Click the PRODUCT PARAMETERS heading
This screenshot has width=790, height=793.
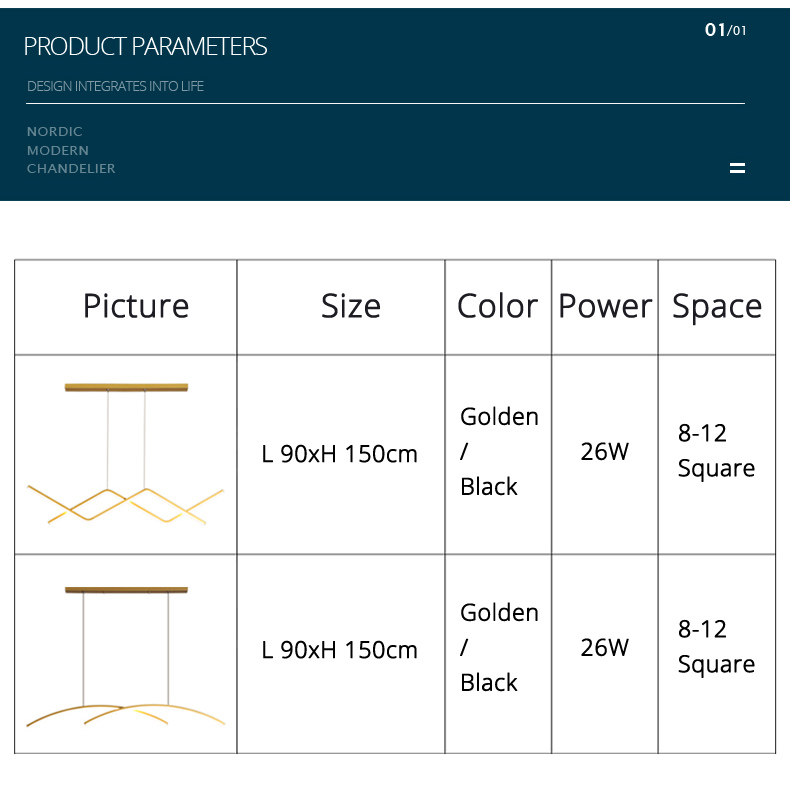point(145,46)
